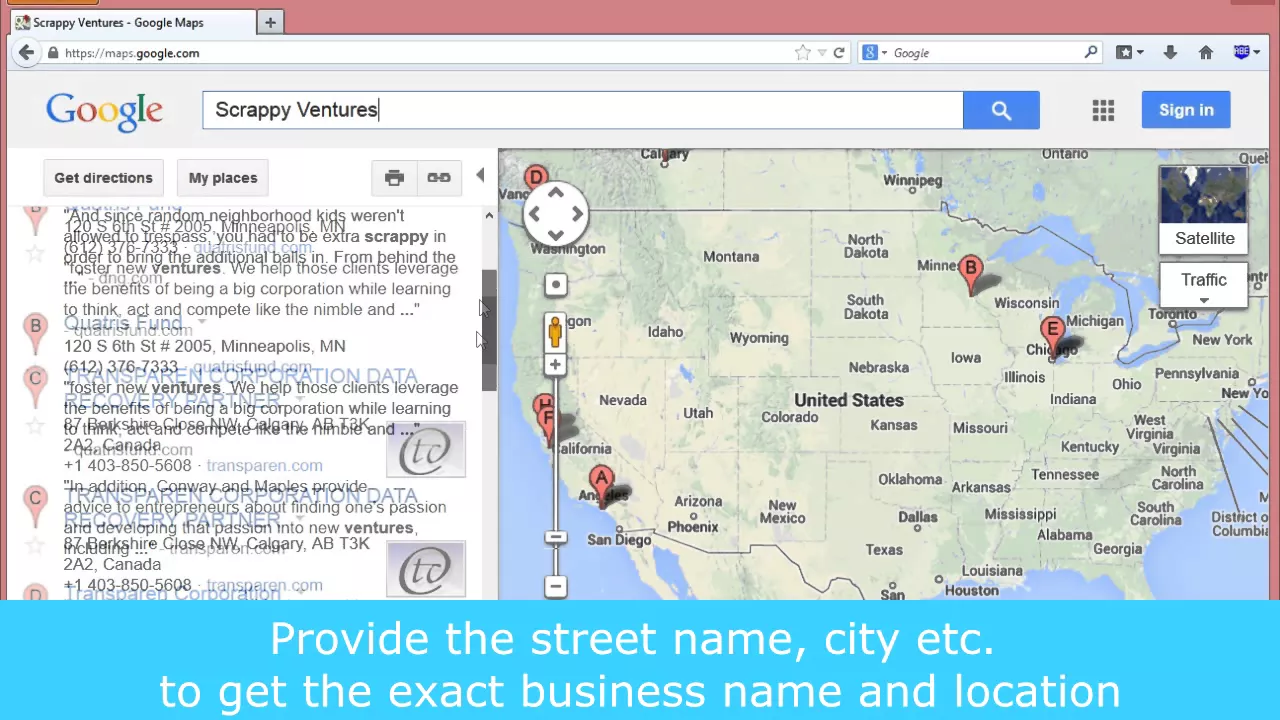
Task: Zoom out with the minus button
Action: 555,587
